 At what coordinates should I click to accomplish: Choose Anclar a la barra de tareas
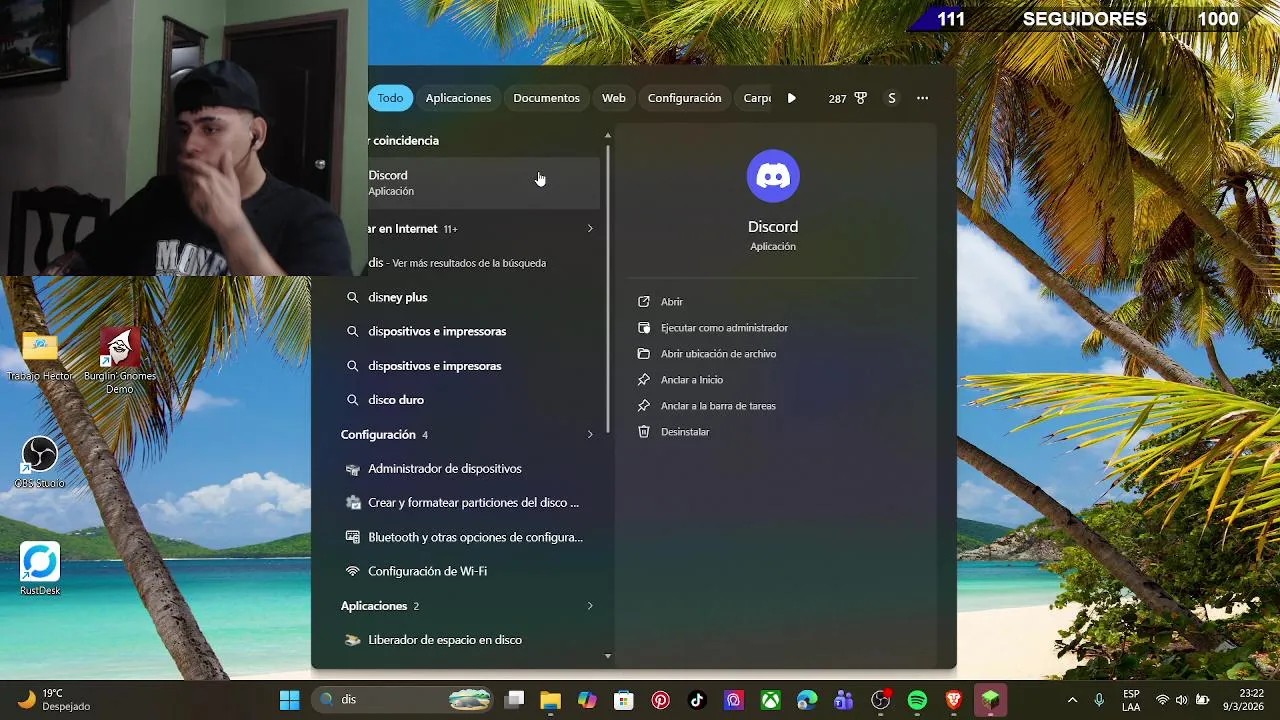718,406
